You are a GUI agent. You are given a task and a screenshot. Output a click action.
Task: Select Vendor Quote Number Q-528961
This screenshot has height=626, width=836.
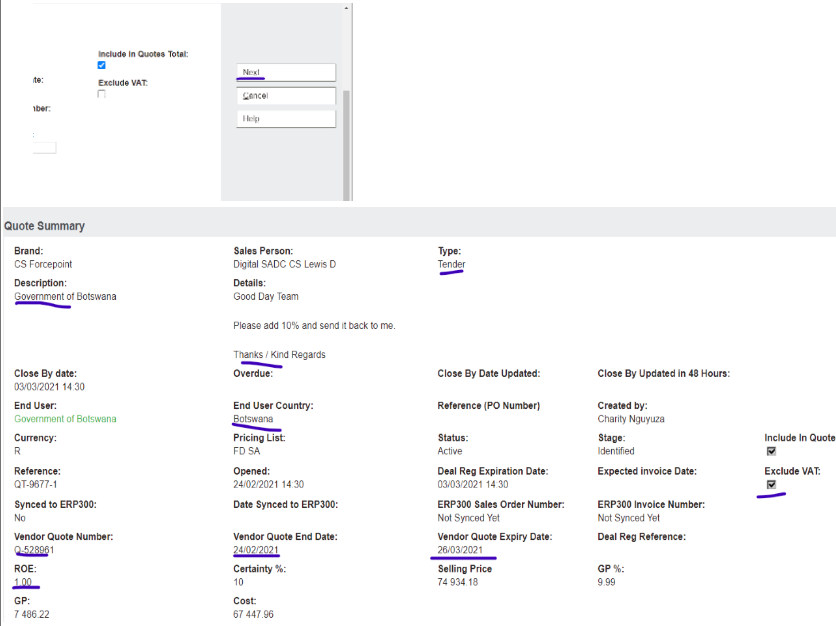tap(34, 550)
